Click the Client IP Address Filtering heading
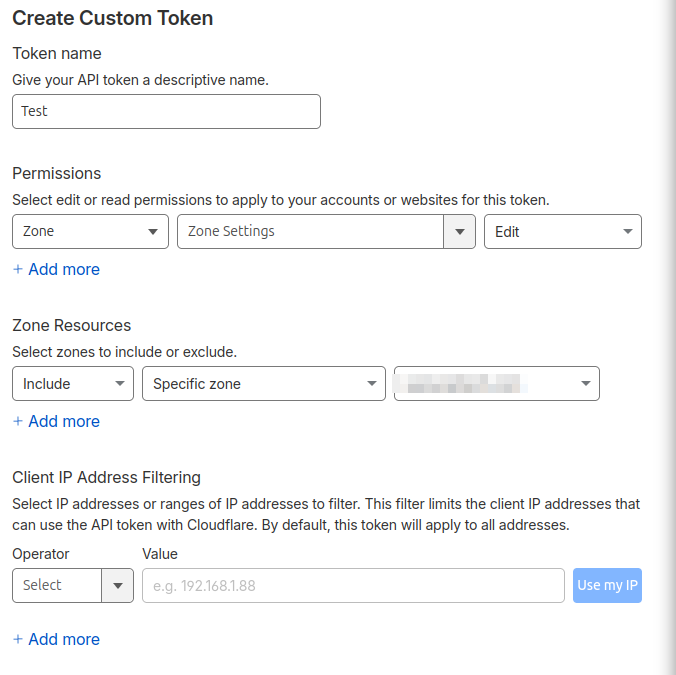 pos(106,478)
